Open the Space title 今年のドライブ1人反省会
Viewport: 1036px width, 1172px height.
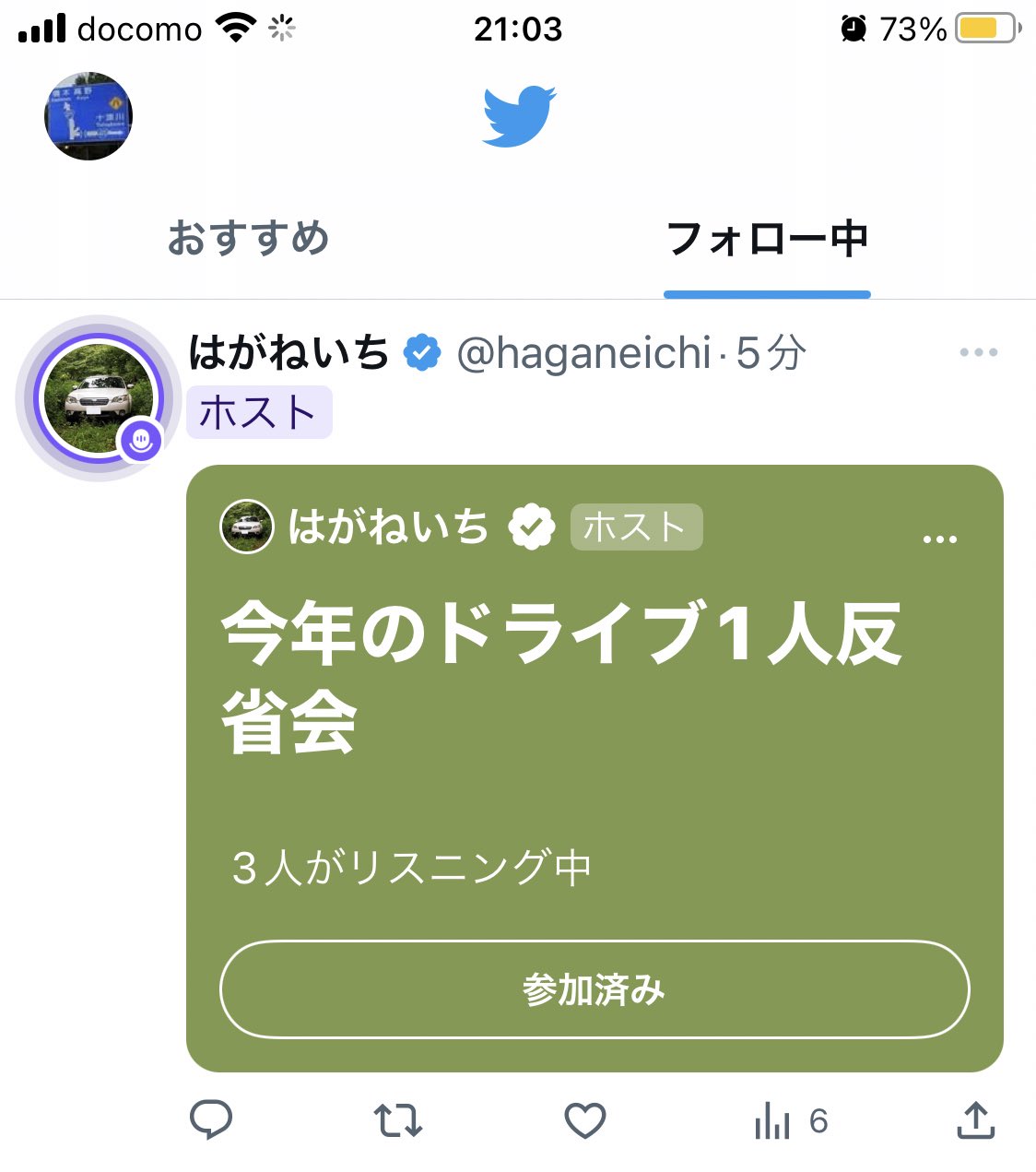click(561, 677)
